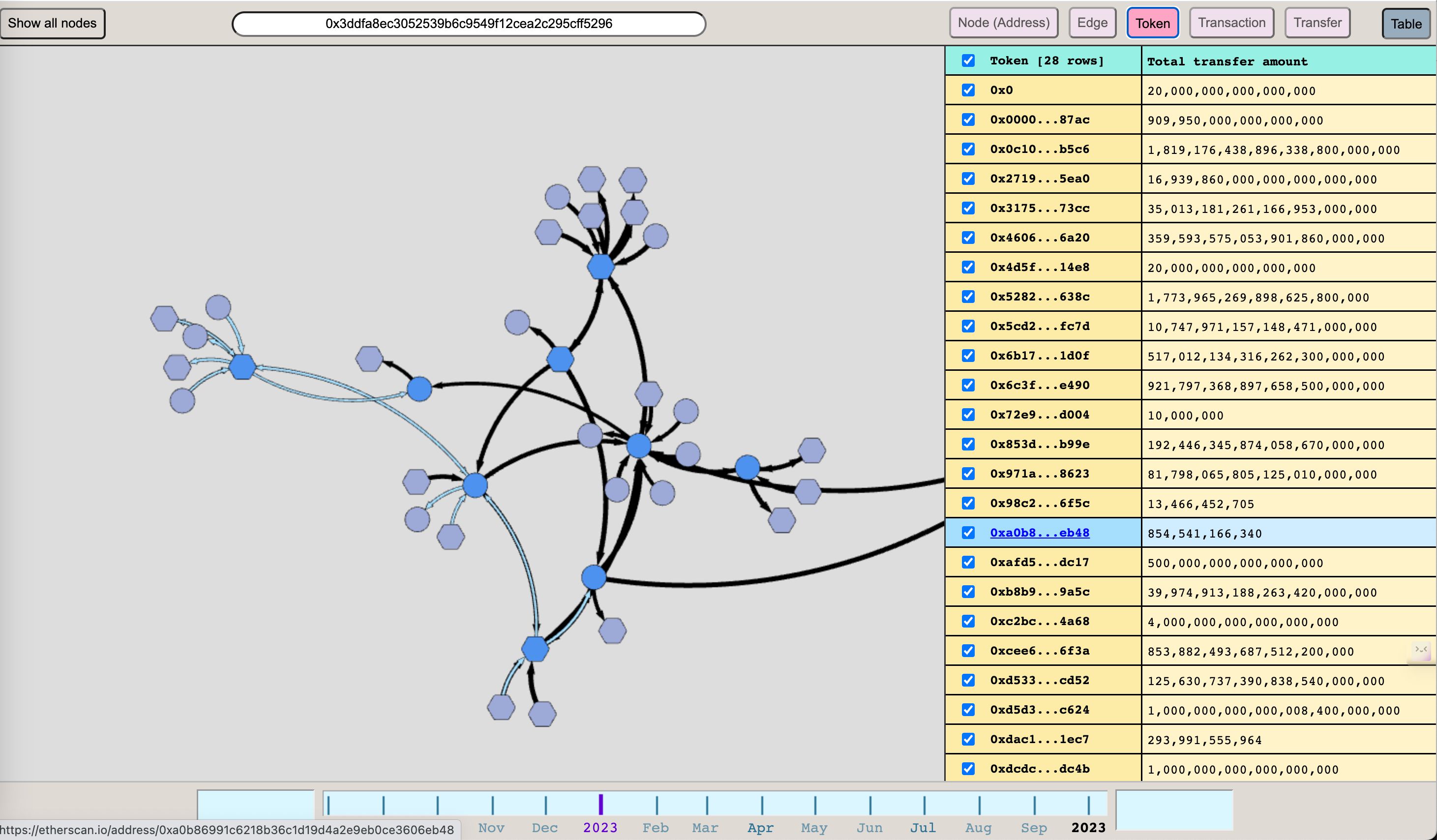Toggle the Table view button
This screenshot has width=1437, height=840.
pos(1406,24)
